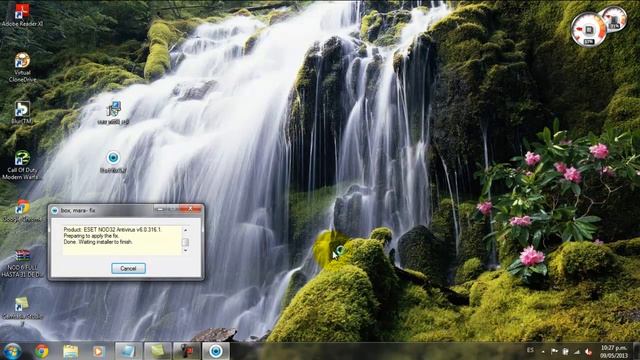
Task: Click the scroll-up arrow in the fix log
Action: [185, 230]
